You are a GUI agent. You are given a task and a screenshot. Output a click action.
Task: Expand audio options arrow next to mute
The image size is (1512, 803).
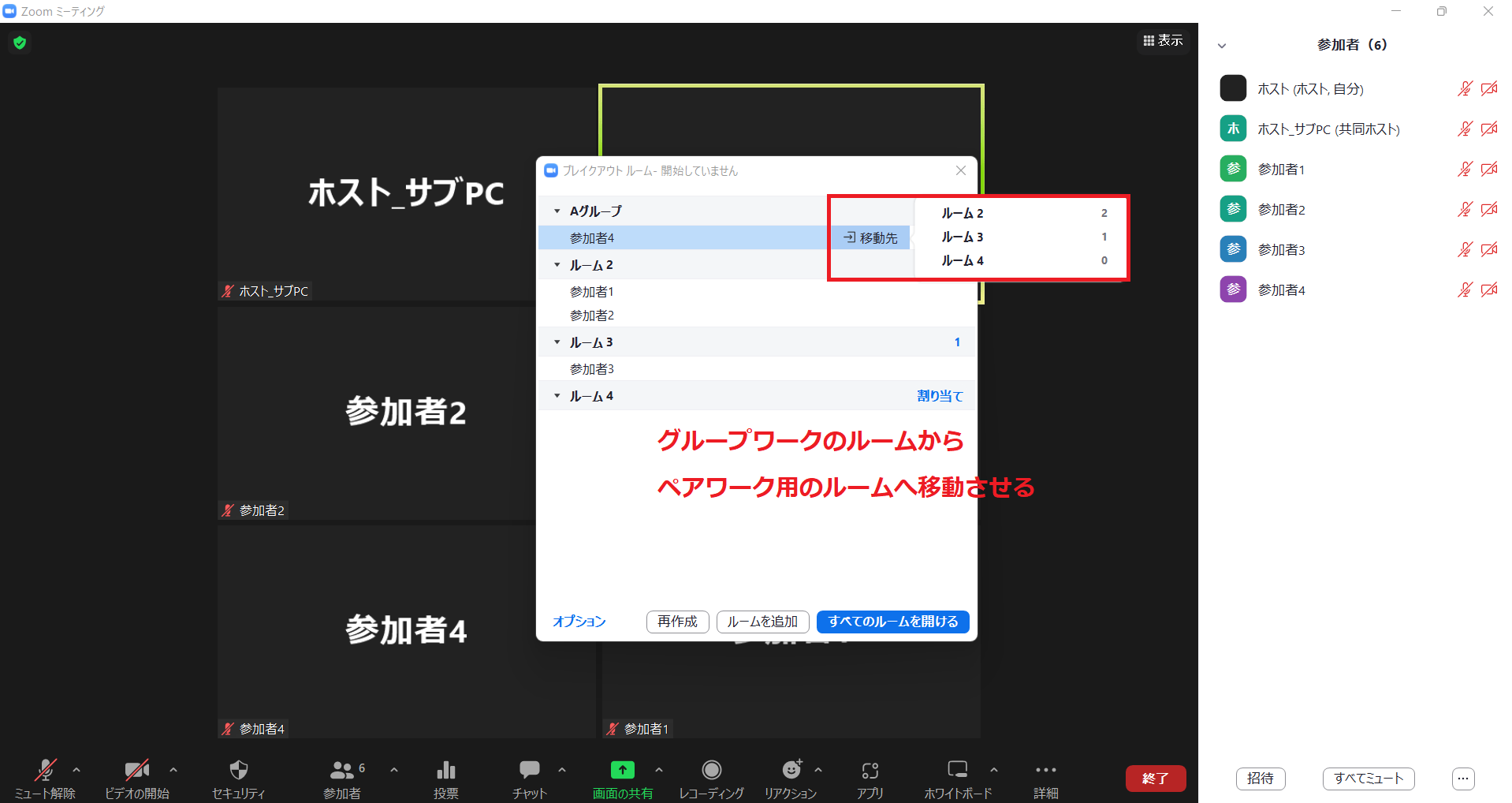point(76,770)
